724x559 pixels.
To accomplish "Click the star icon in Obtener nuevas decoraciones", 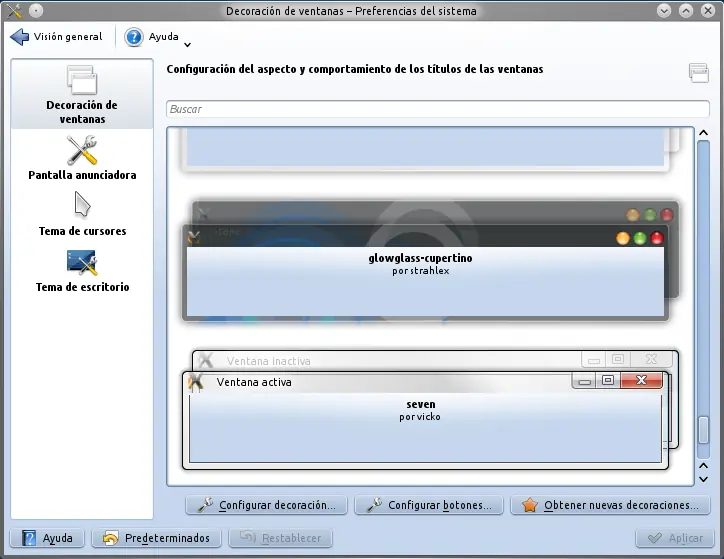I will point(530,505).
